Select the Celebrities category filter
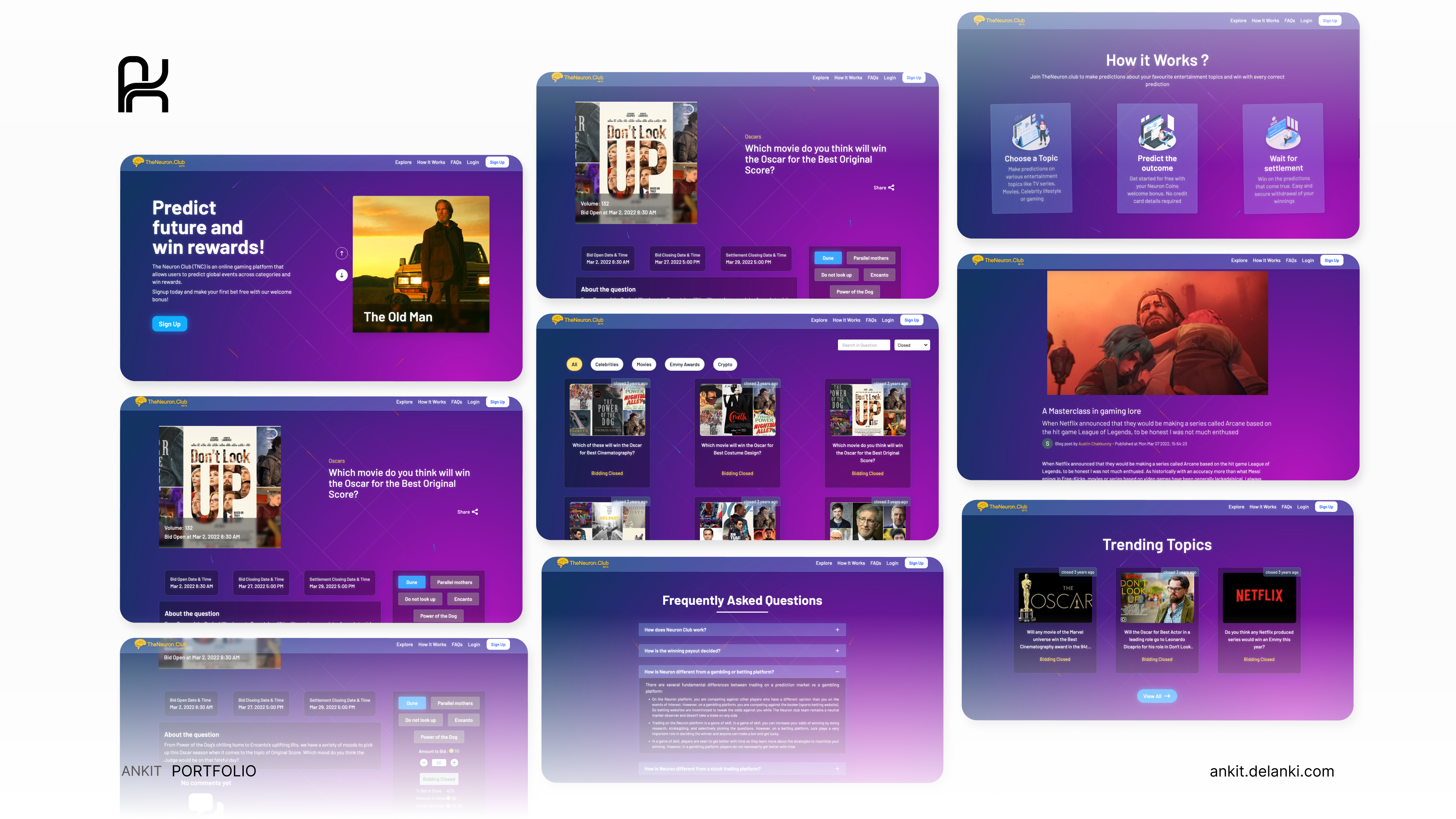The height and width of the screenshot is (819, 1456). point(607,364)
